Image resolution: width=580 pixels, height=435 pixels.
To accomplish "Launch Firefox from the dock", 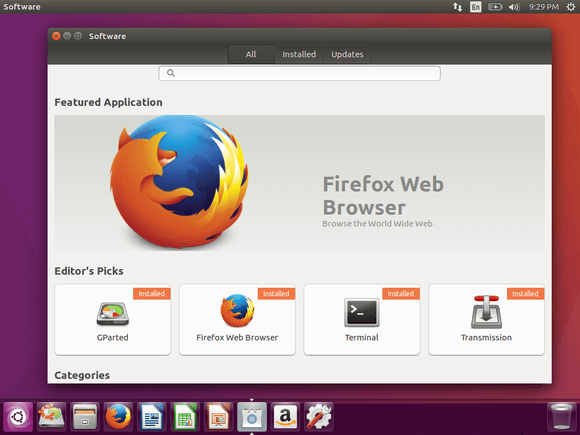I will [118, 417].
